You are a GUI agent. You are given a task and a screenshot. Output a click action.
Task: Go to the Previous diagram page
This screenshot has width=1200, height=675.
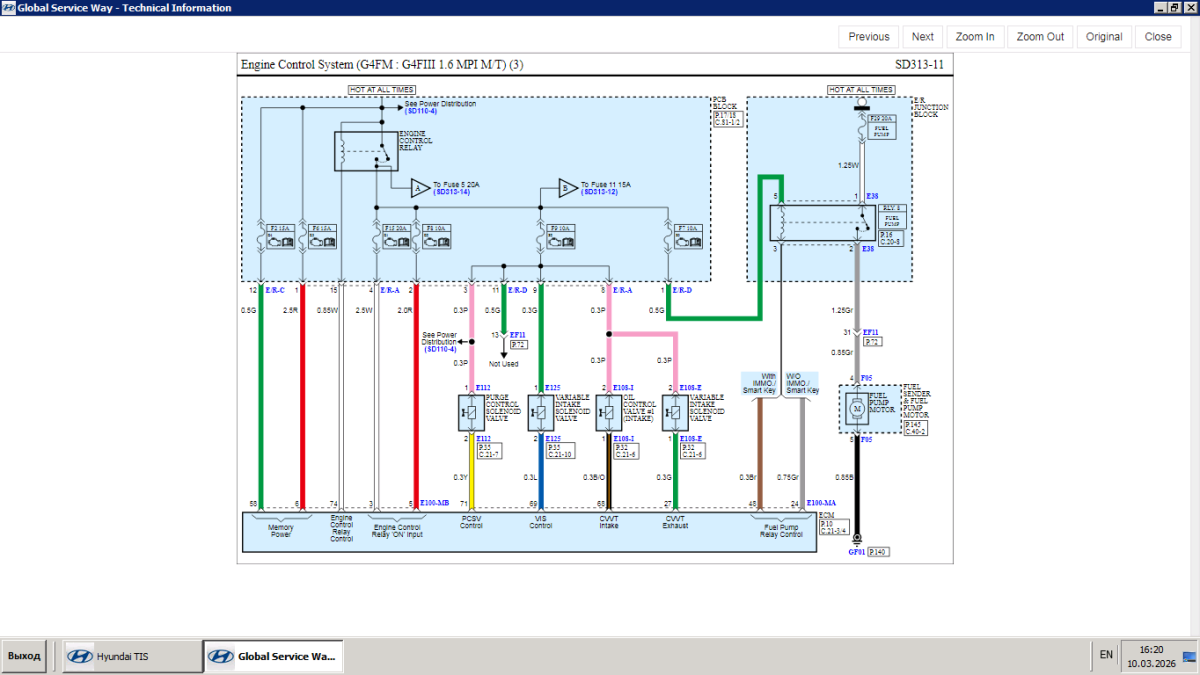click(x=868, y=37)
